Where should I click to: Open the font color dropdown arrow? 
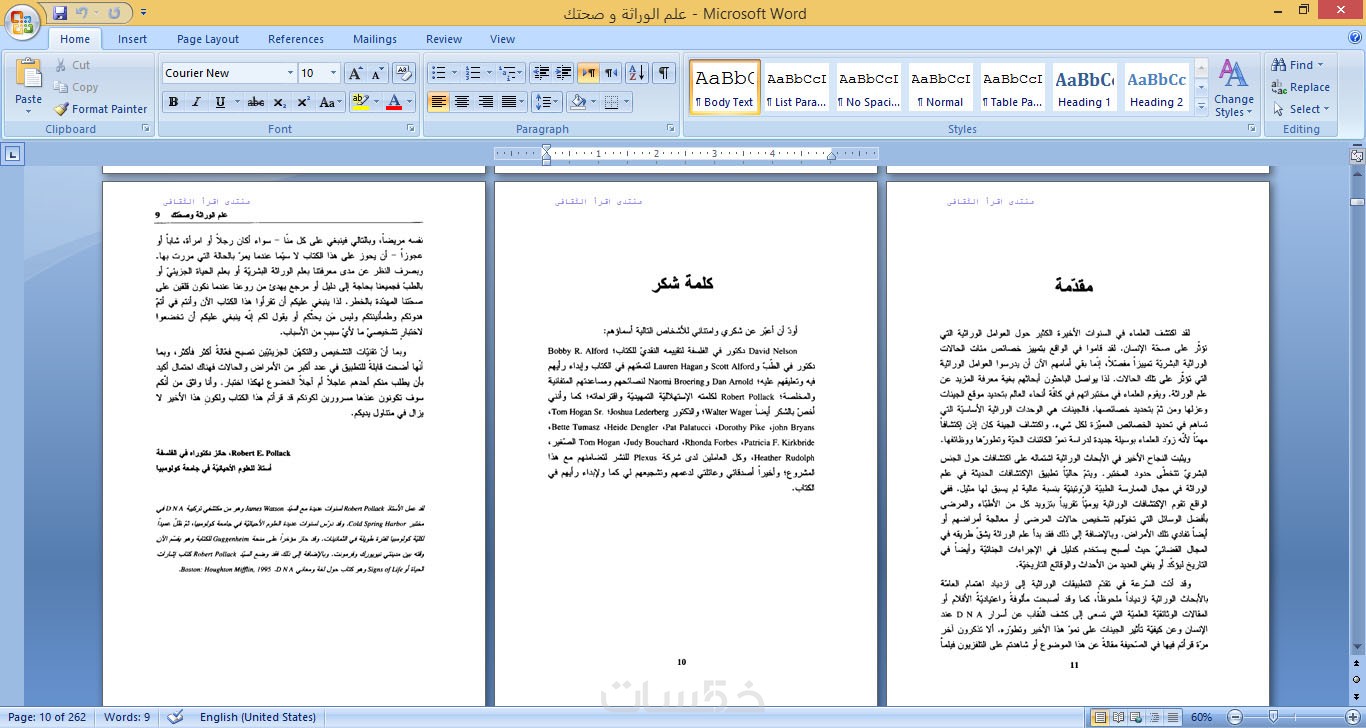410,102
